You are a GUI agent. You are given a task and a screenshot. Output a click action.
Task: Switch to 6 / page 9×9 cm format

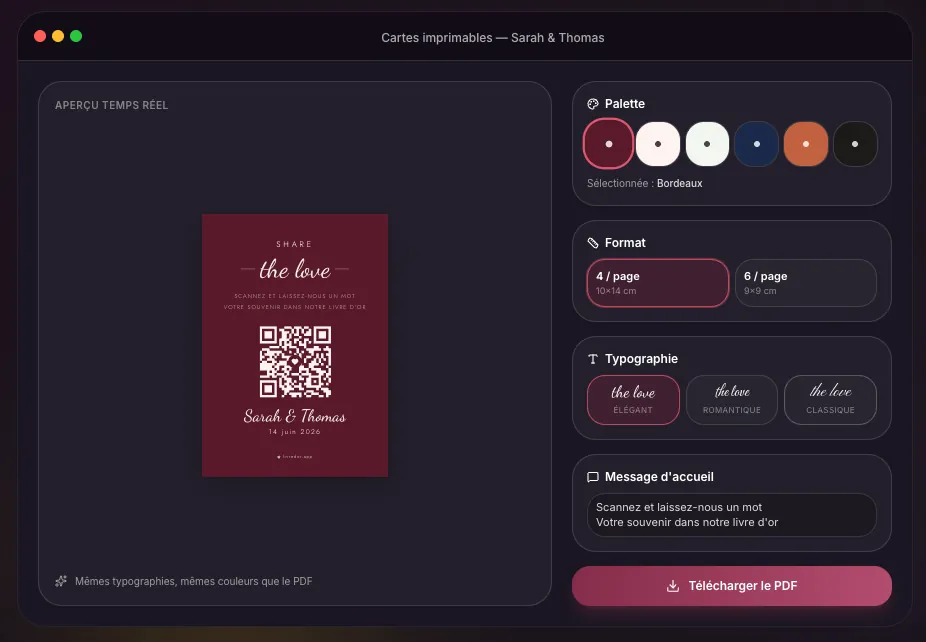[x=806, y=283]
